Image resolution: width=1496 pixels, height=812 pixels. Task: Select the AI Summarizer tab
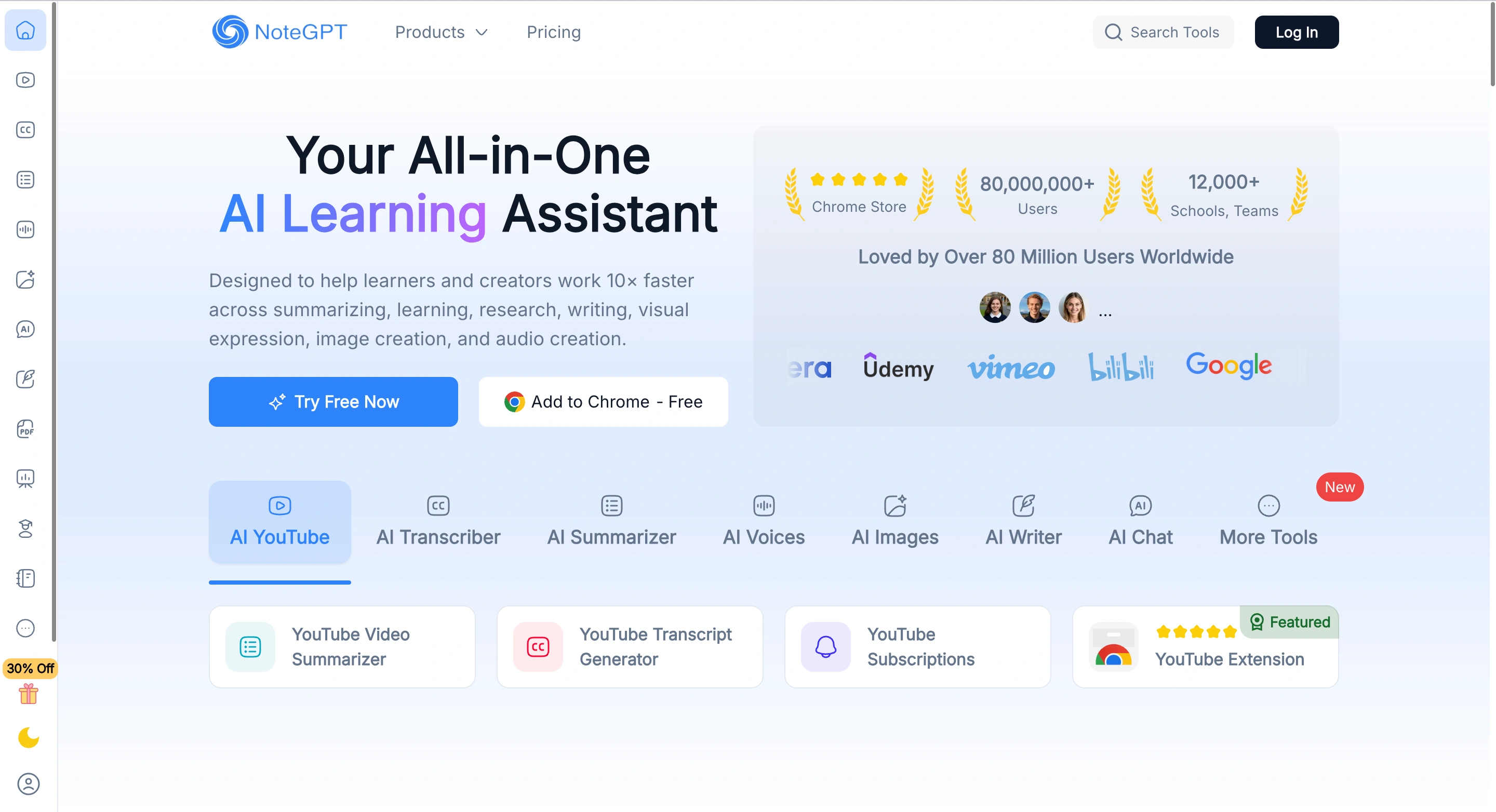pyautogui.click(x=611, y=521)
